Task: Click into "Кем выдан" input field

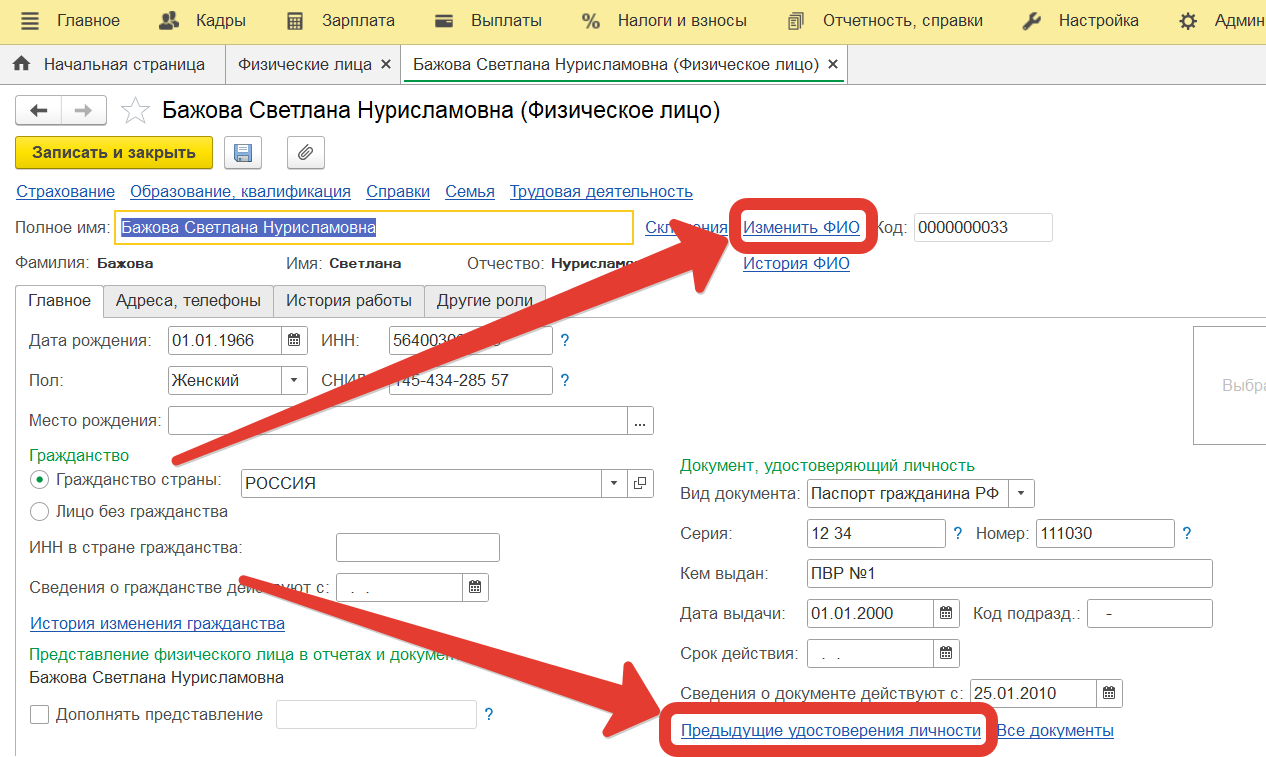Action: [1009, 573]
